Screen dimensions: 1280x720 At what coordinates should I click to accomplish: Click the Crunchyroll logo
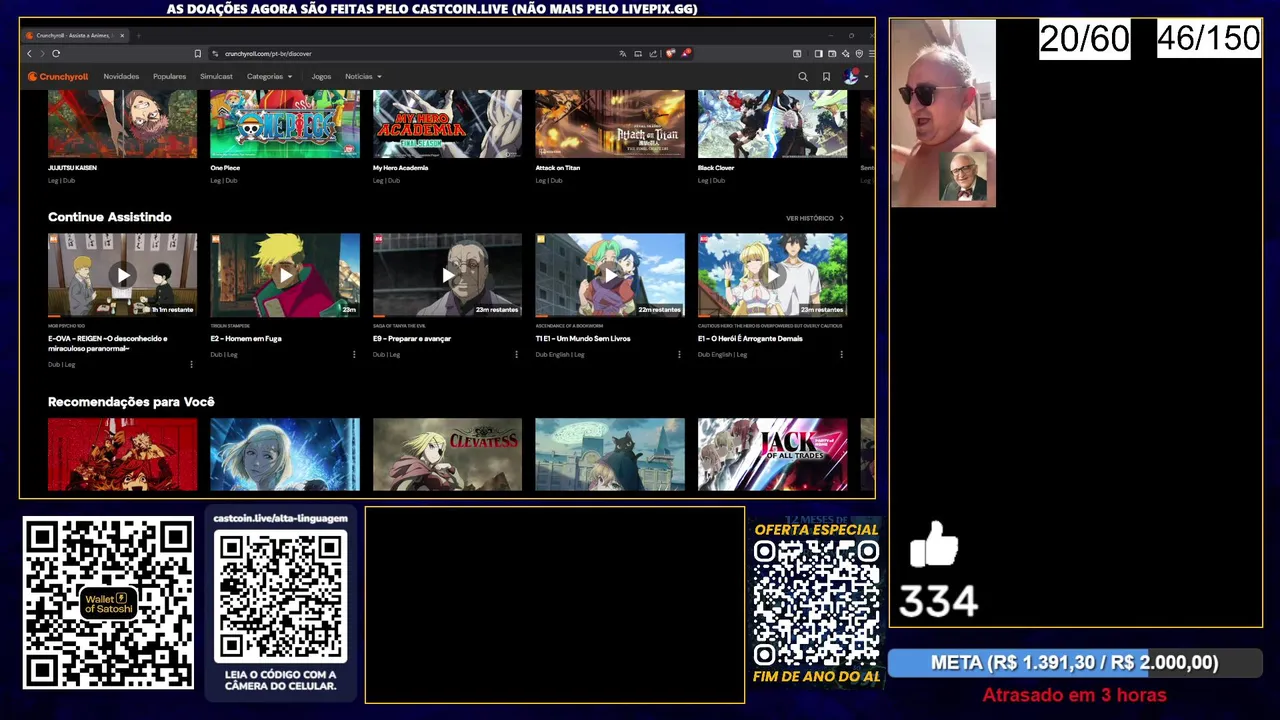[58, 76]
